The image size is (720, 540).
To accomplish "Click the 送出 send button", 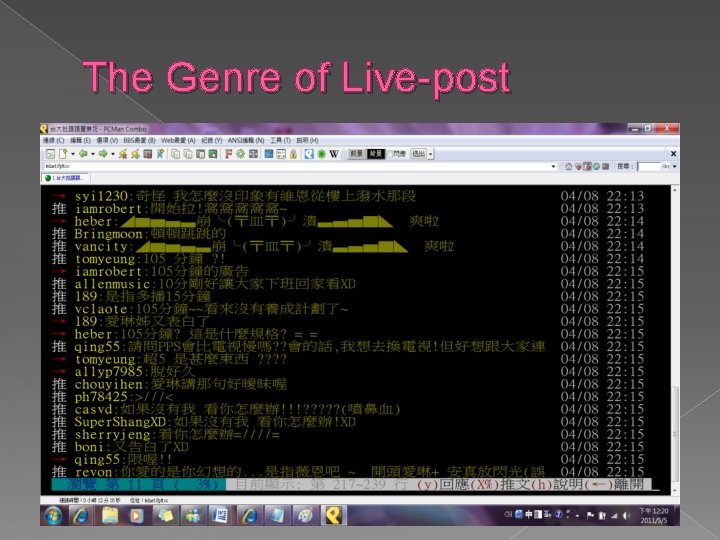I will click(x=419, y=153).
